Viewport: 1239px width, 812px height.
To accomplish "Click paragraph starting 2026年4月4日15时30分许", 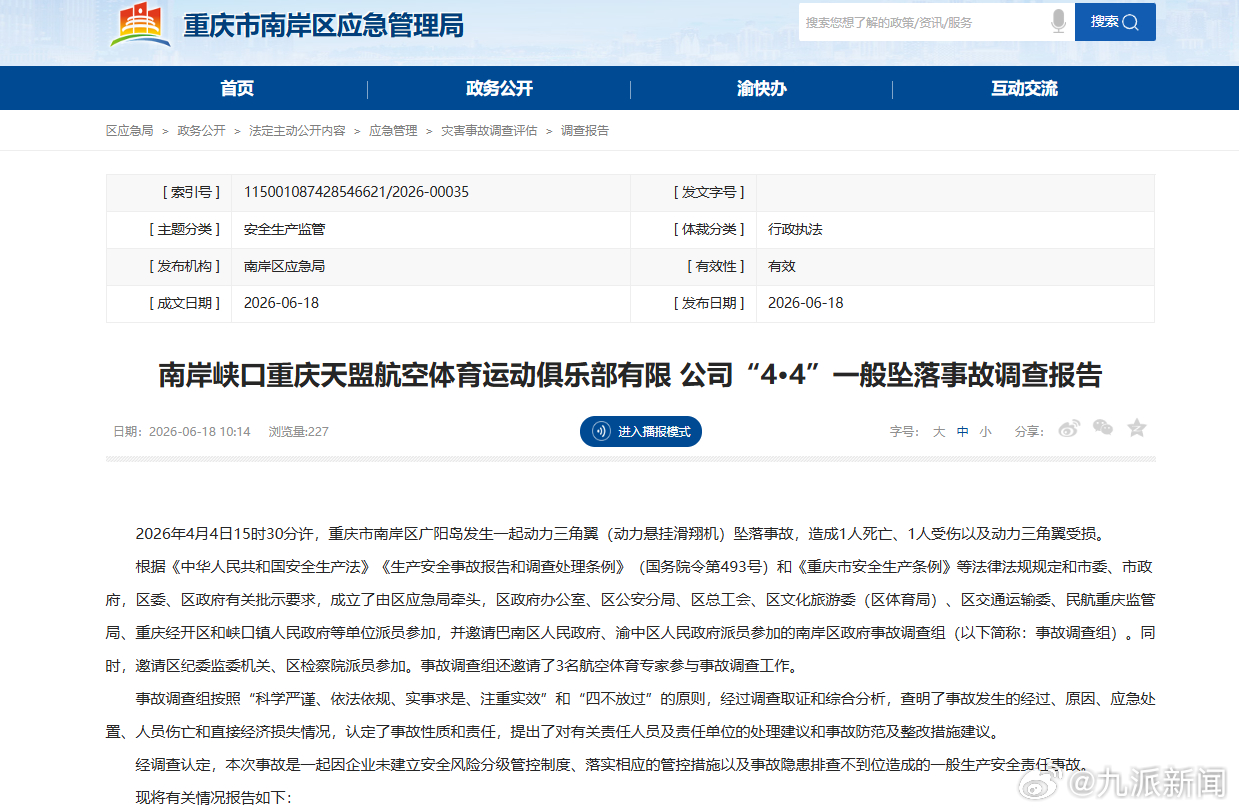I will [620, 533].
